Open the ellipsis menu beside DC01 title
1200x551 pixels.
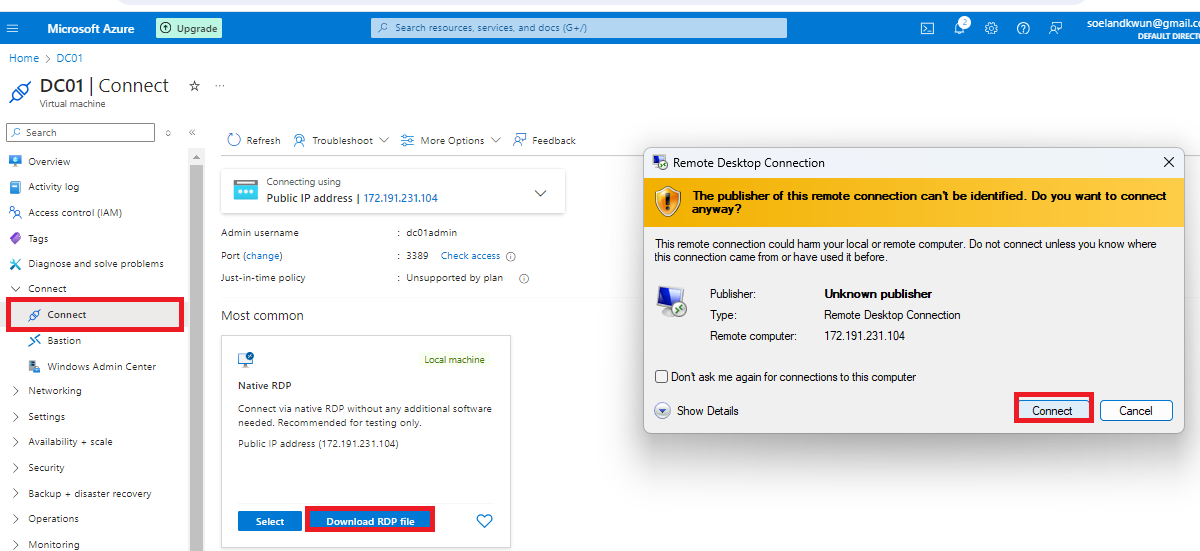pyautogui.click(x=220, y=86)
